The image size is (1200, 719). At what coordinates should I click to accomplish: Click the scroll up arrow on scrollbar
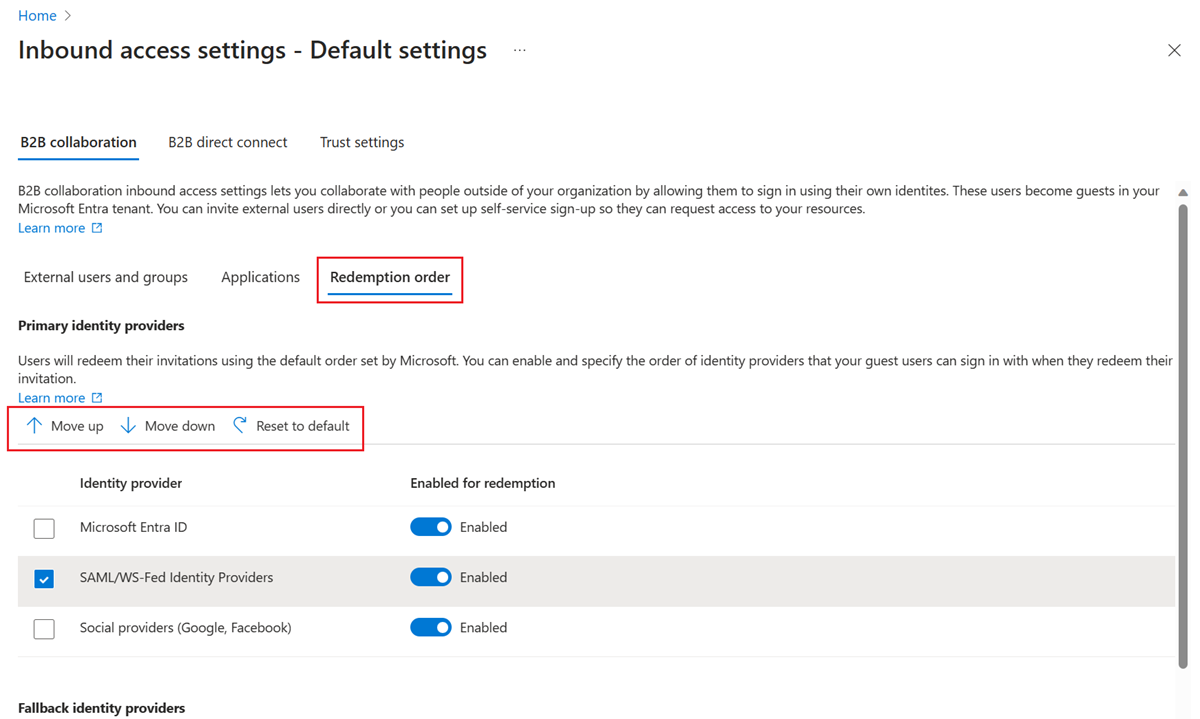click(1183, 192)
